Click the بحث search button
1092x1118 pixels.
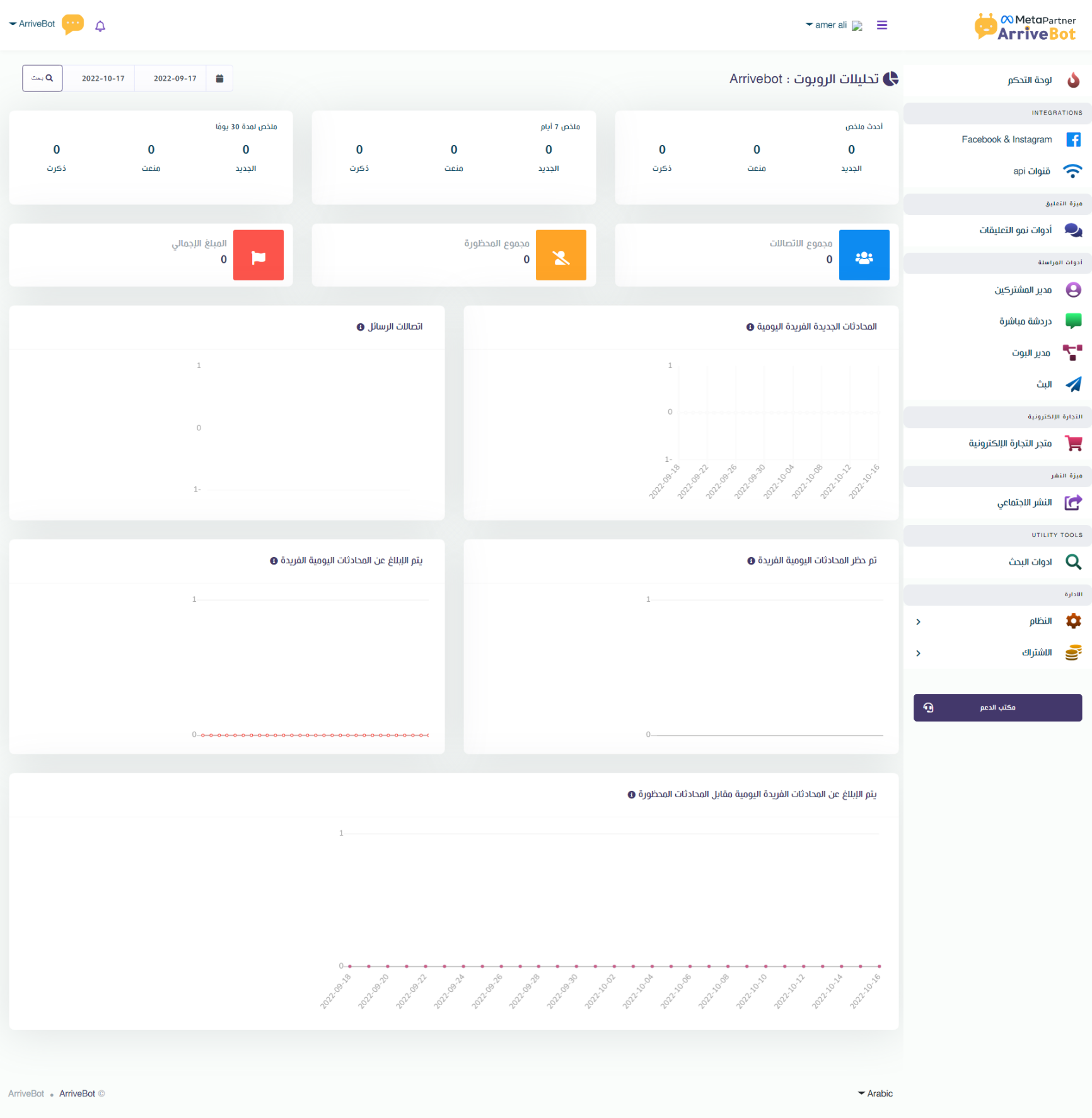(42, 79)
